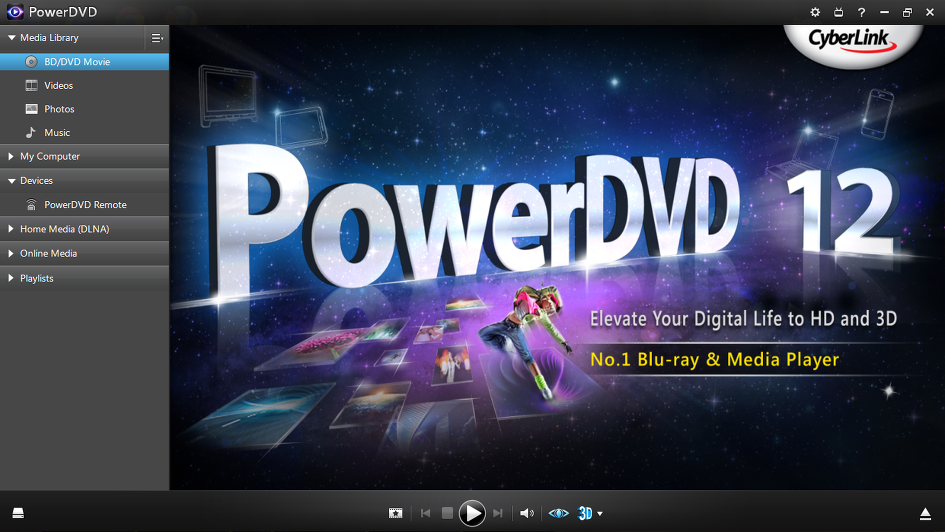Click the Online Media label
The height and width of the screenshot is (532, 945).
[x=48, y=254]
